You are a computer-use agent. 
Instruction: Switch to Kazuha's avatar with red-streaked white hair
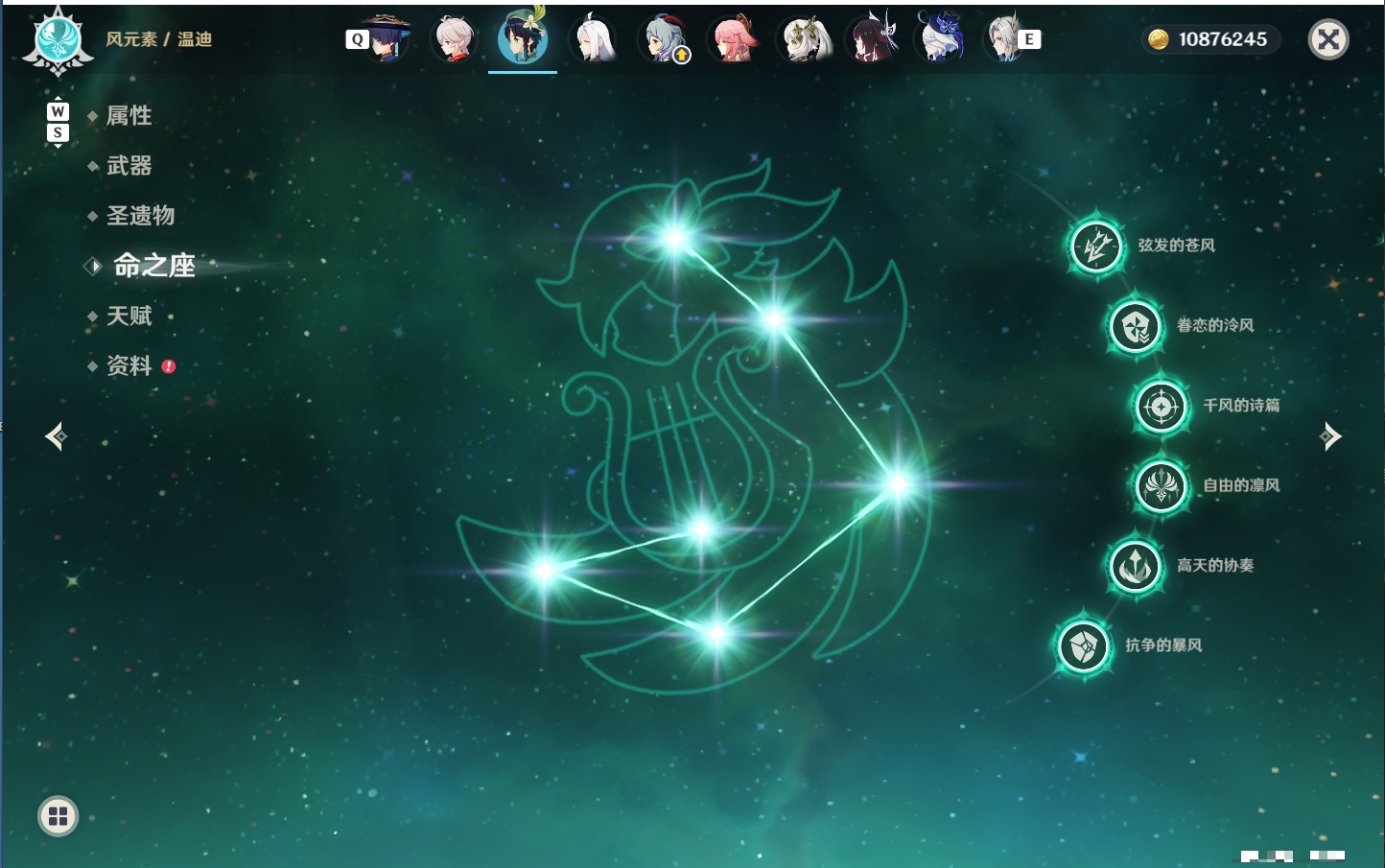455,38
